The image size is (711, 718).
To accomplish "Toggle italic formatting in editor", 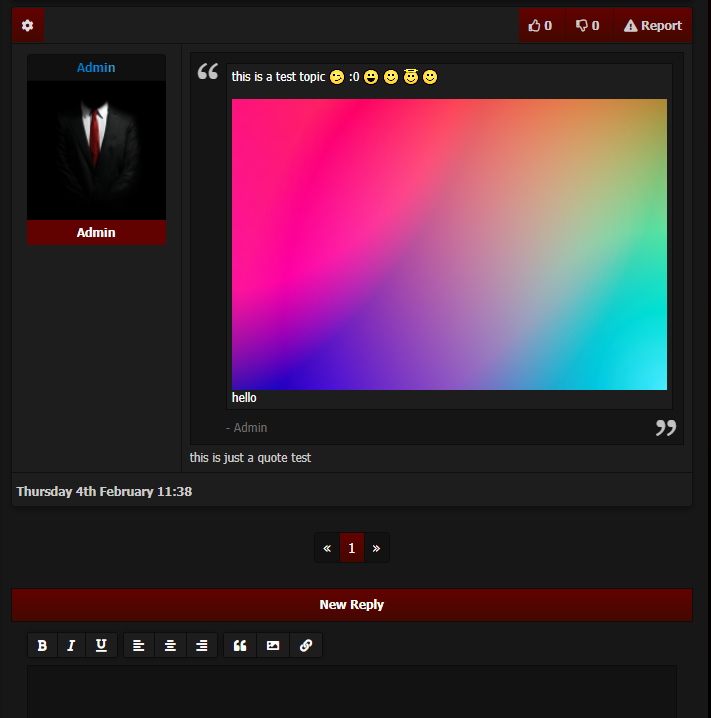I will pos(71,645).
